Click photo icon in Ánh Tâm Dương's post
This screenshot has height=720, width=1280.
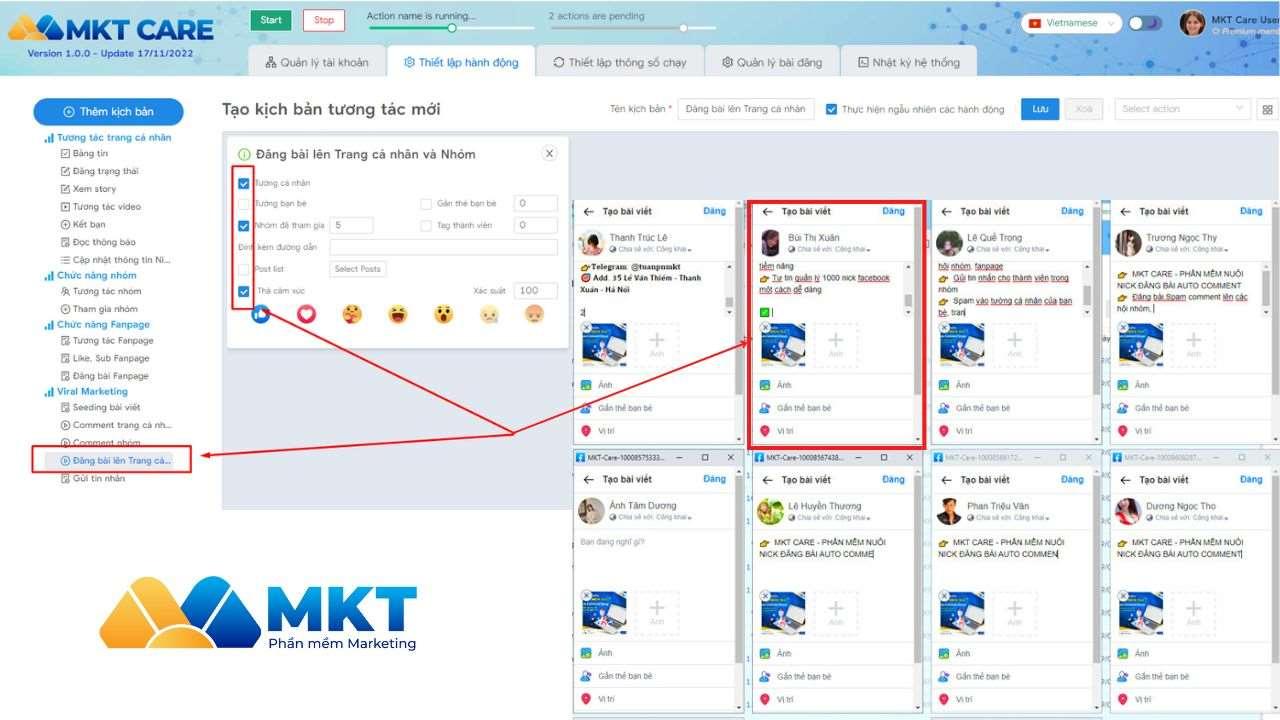[x=586, y=653]
